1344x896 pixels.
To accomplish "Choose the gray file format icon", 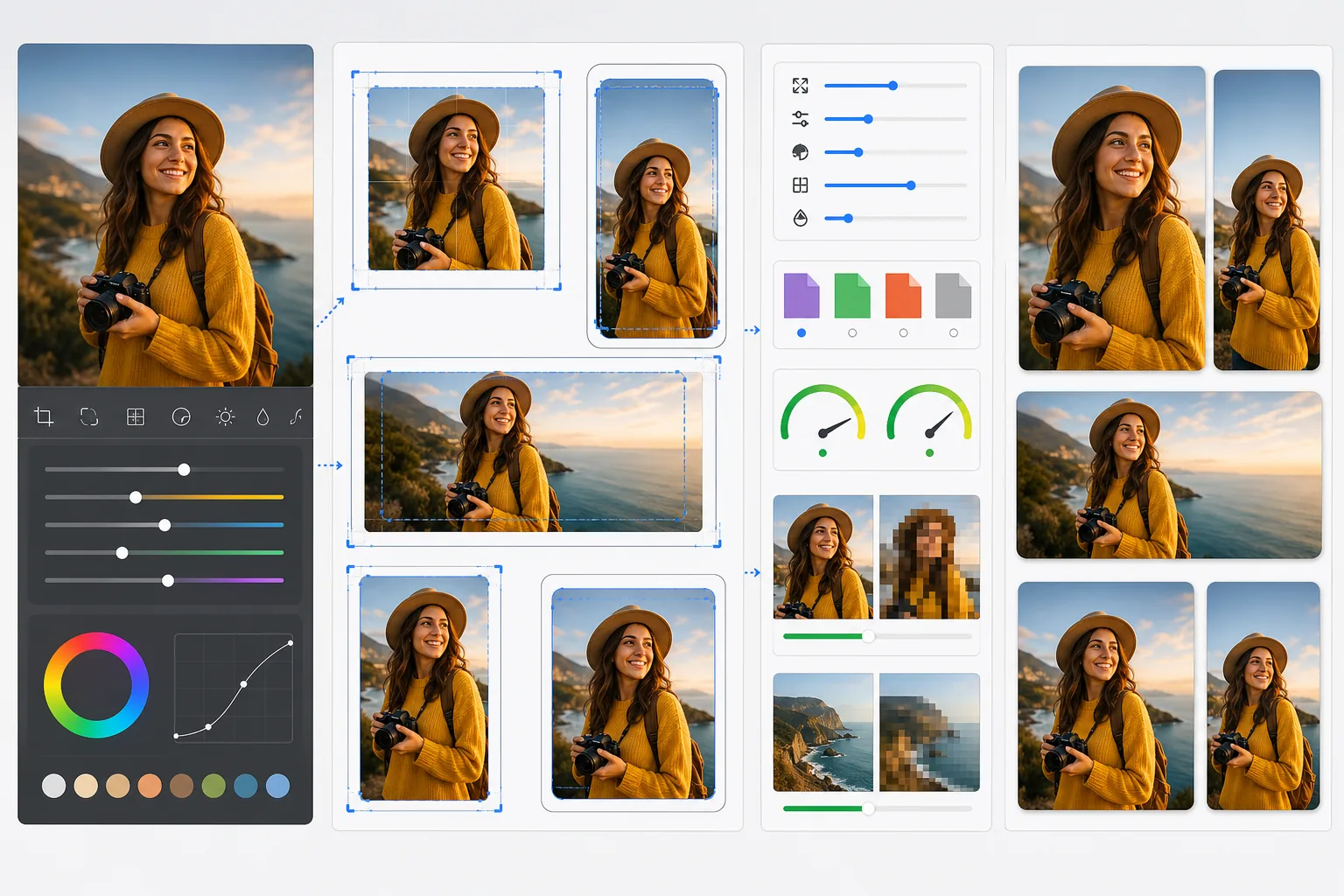I will [954, 296].
